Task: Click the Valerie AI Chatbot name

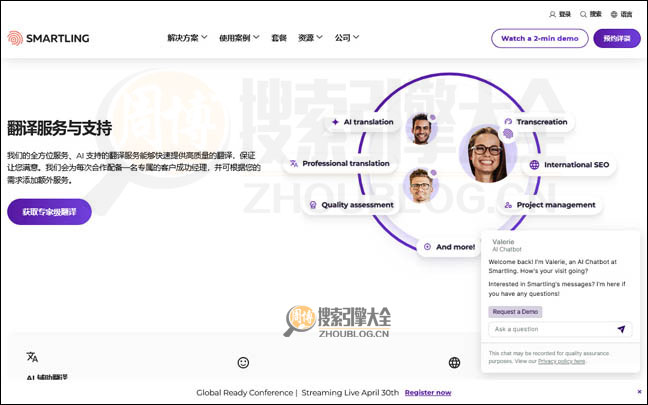Action: pyautogui.click(x=507, y=245)
